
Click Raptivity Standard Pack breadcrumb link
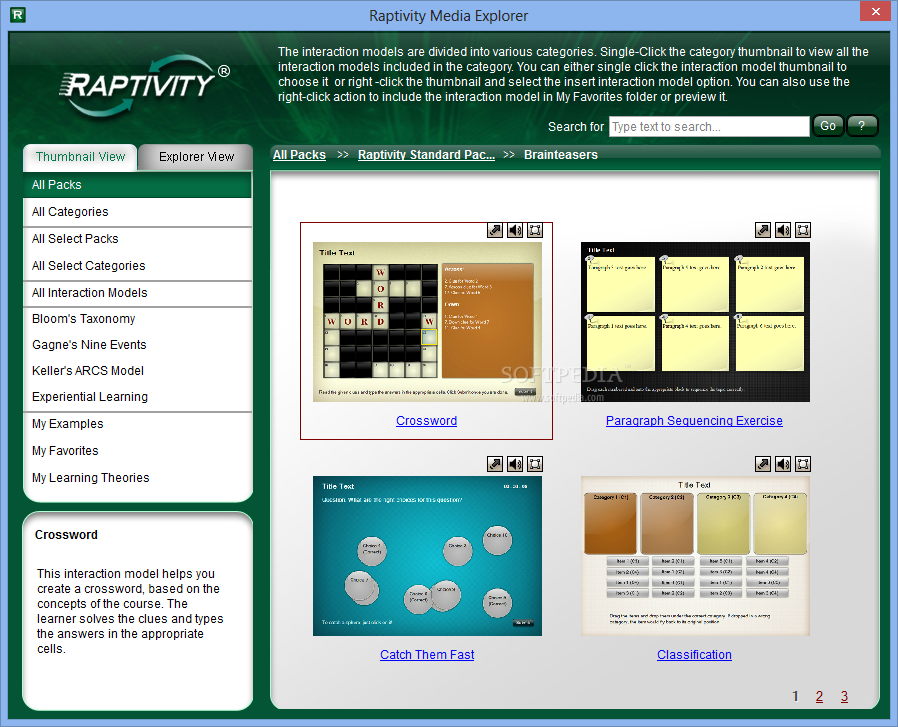coord(426,155)
